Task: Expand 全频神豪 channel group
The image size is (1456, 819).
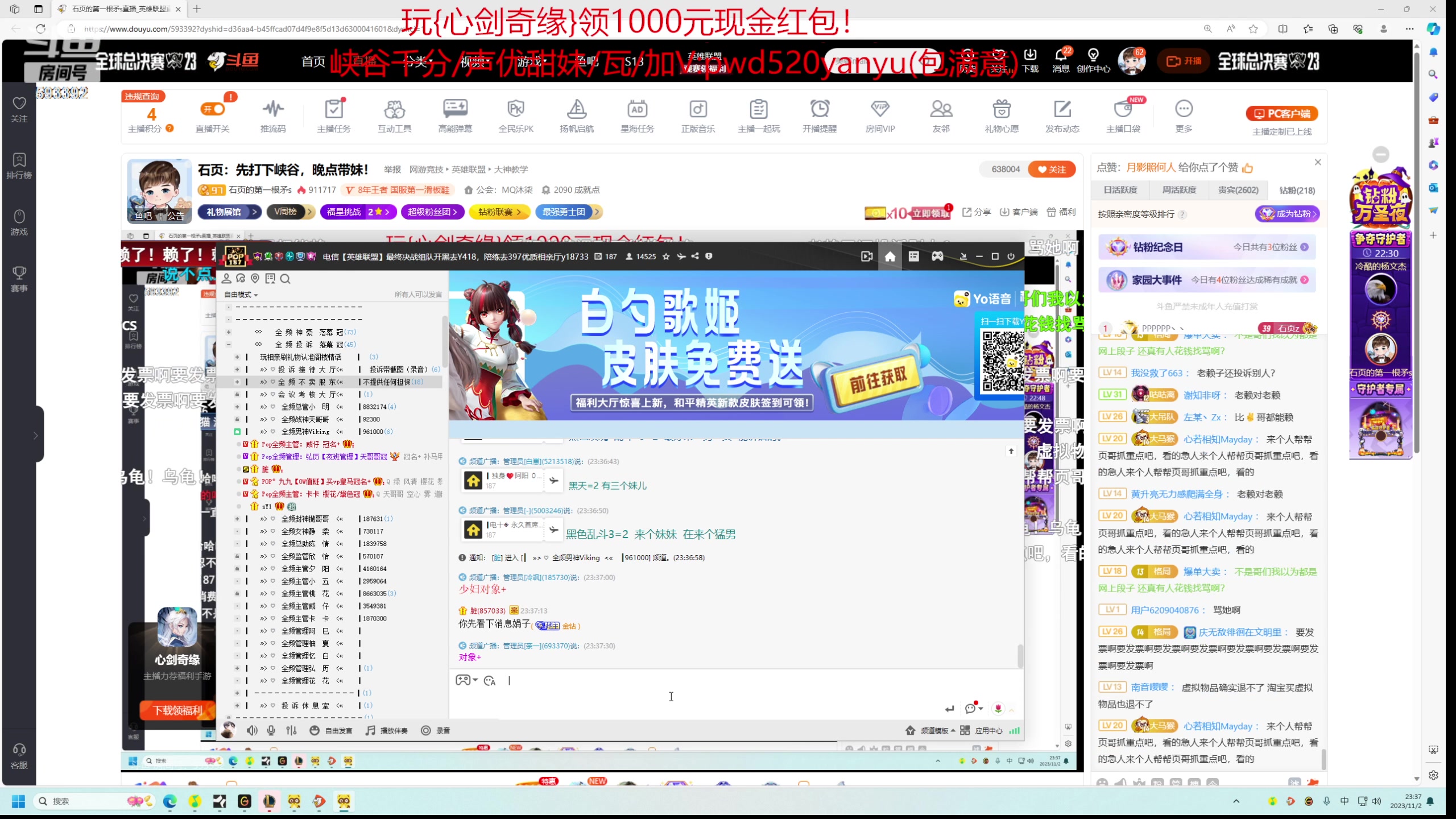Action: (x=229, y=332)
